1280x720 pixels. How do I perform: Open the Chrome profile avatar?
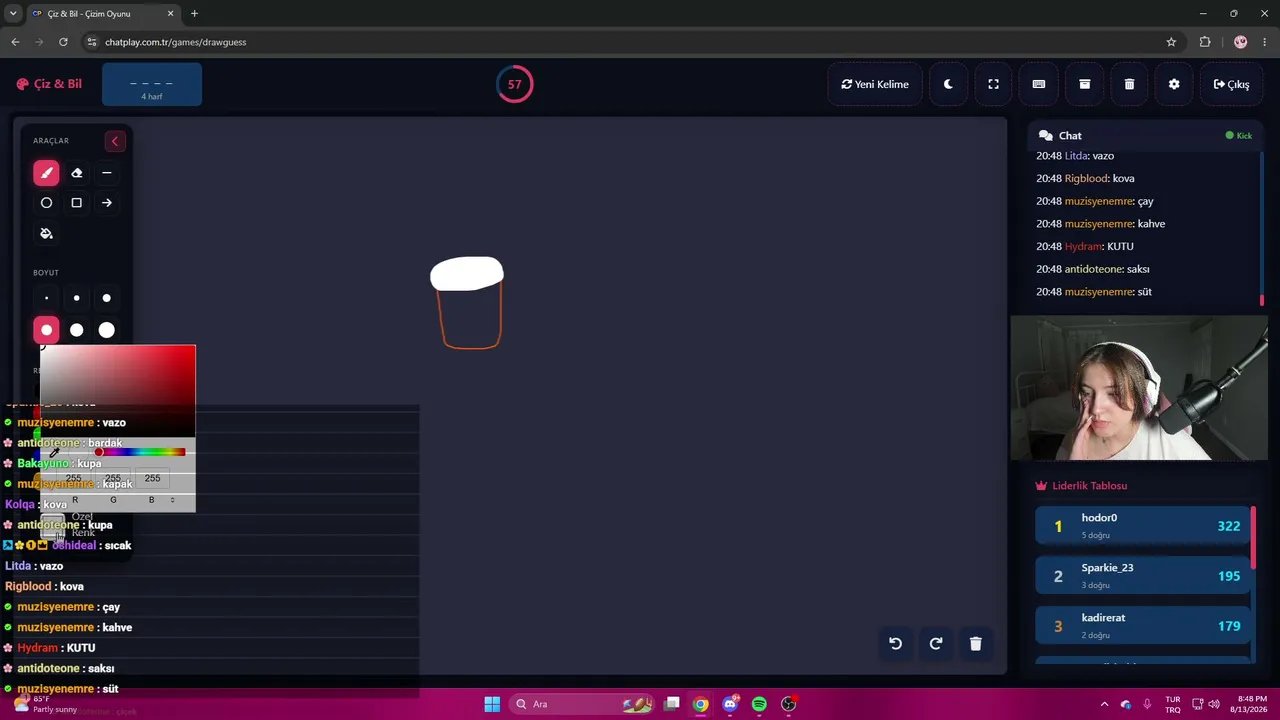pyautogui.click(x=1241, y=42)
